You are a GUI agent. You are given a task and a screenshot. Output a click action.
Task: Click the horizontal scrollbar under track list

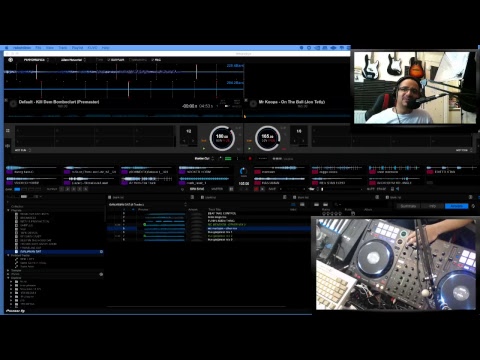[197, 306]
